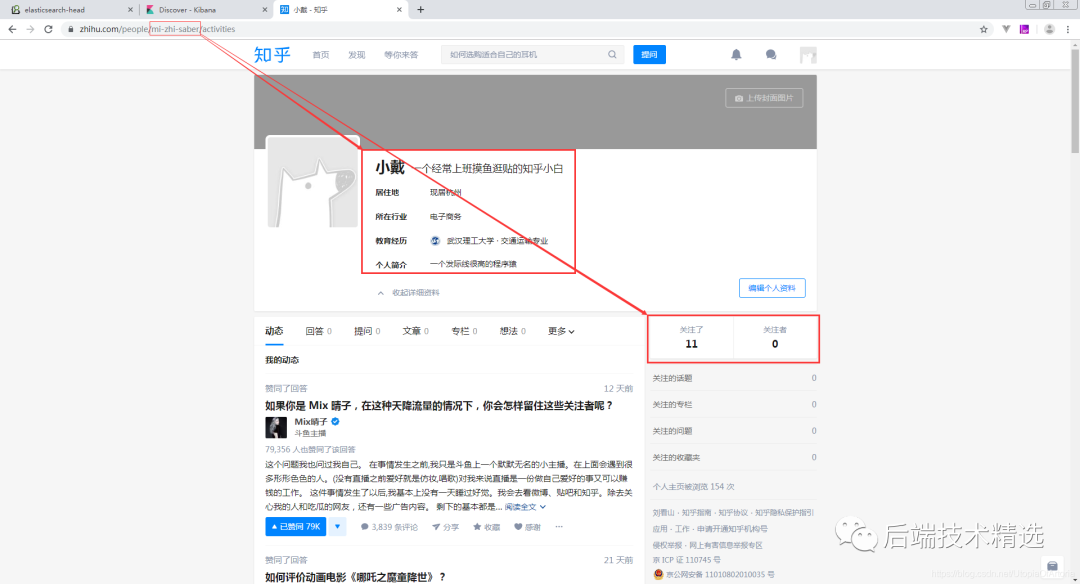Screen dimensions: 1080x584
Task: Add the answer to 收藏 favorites
Action: 486,527
